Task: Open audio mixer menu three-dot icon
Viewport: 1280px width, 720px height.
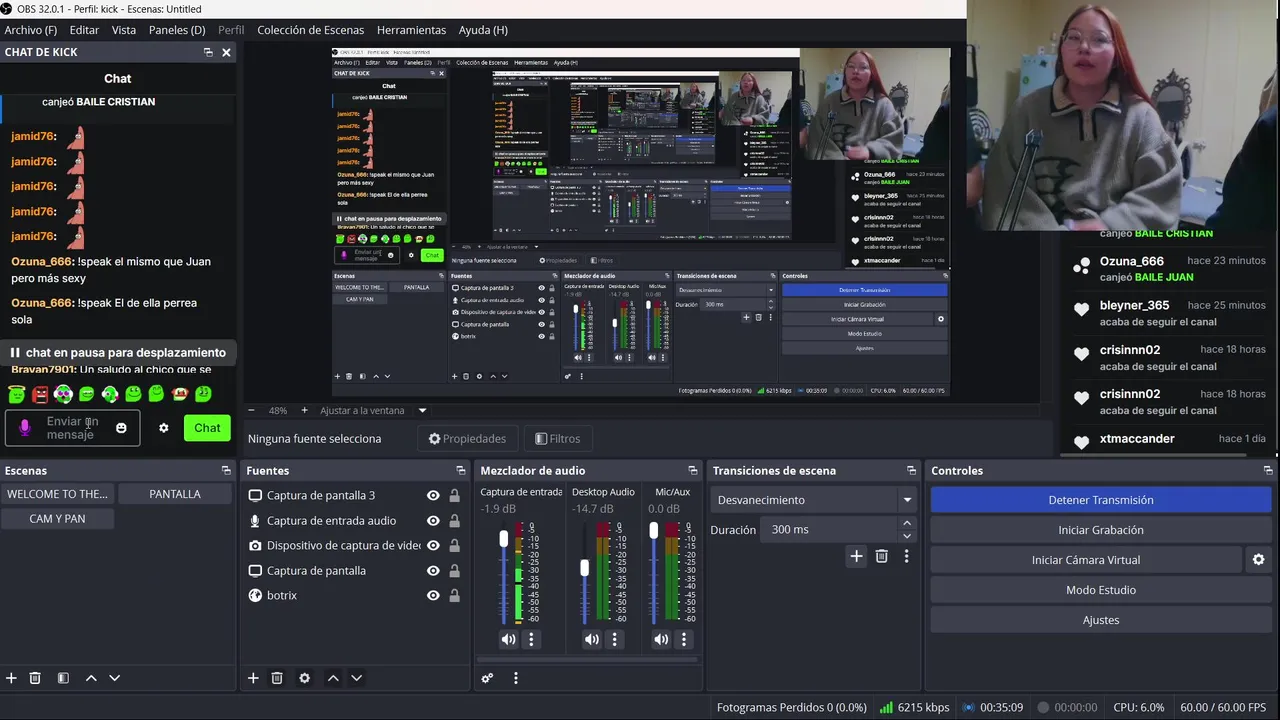Action: point(516,678)
